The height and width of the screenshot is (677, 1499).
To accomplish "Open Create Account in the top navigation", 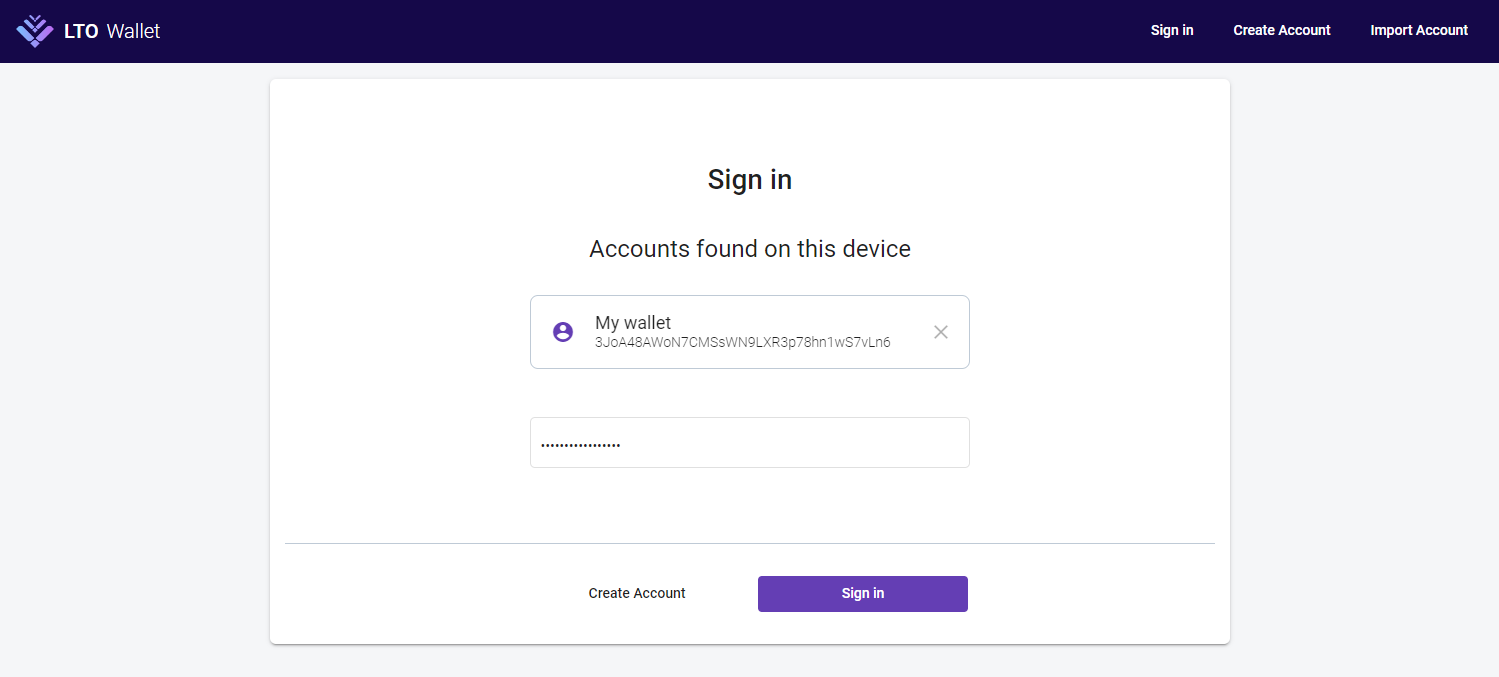I will click(1282, 30).
